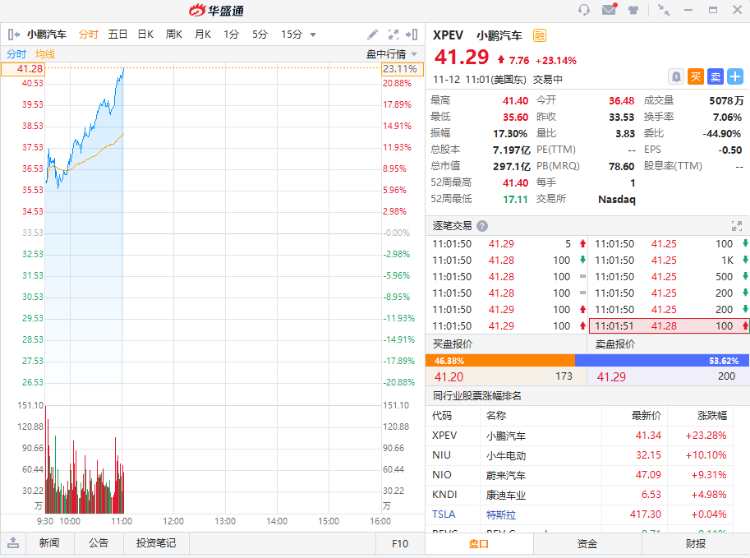750x558 pixels.
Task: Click the orange buy button
Action: tap(695, 77)
